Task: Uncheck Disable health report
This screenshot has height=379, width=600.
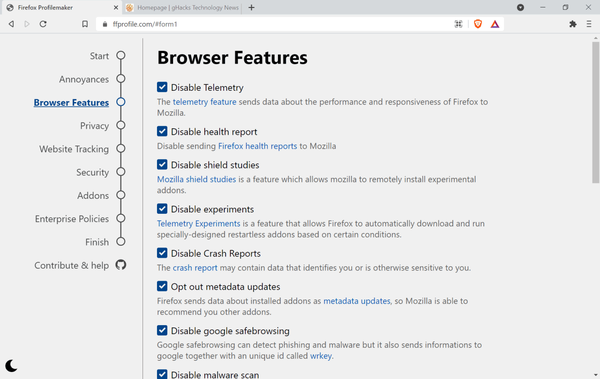Action: [162, 131]
